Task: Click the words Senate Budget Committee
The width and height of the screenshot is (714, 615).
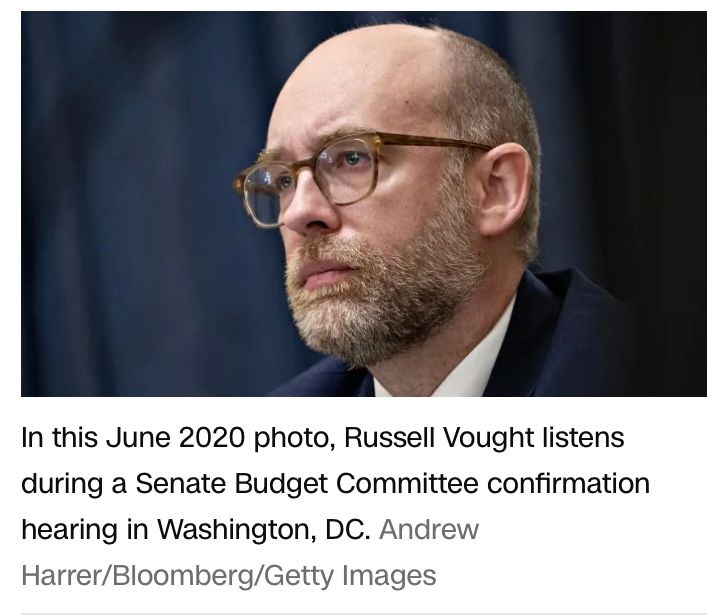Action: [306, 483]
